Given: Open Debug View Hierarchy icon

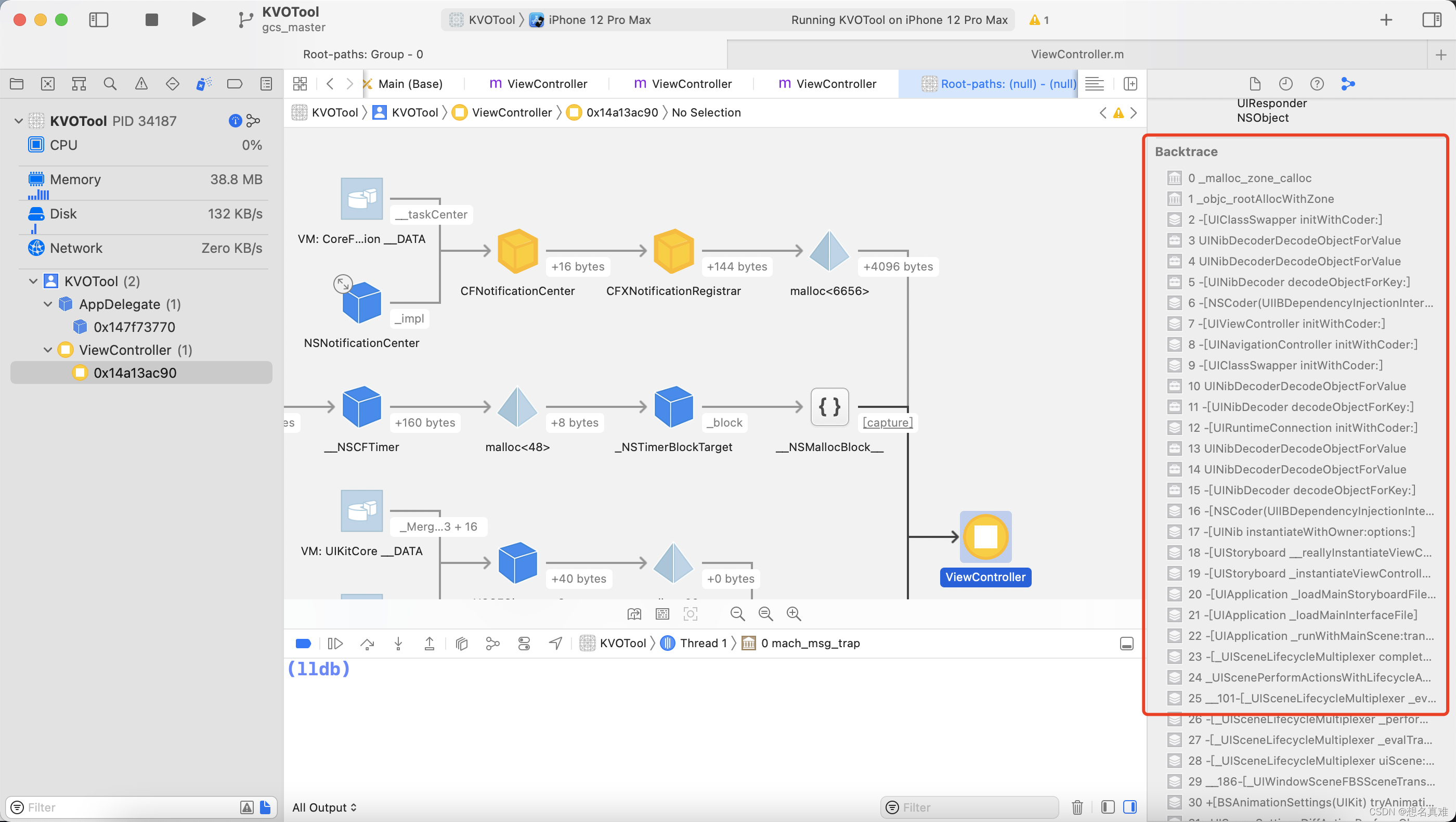Looking at the screenshot, I should tap(462, 644).
